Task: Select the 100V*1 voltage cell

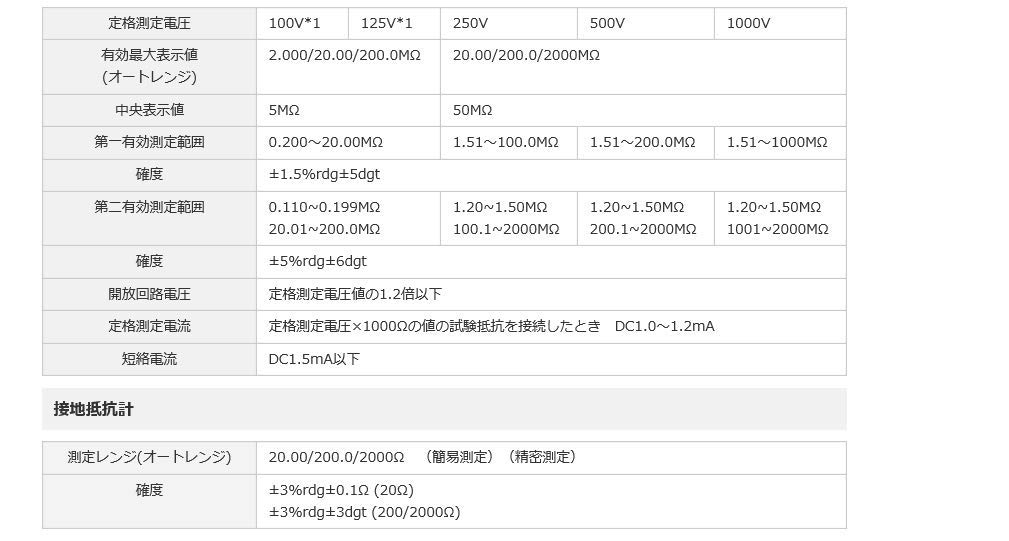Action: tap(301, 23)
